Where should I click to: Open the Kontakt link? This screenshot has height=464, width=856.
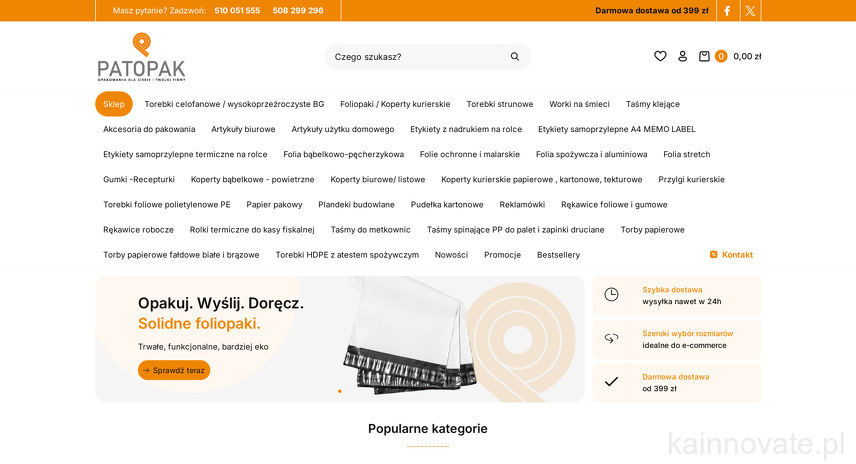732,255
